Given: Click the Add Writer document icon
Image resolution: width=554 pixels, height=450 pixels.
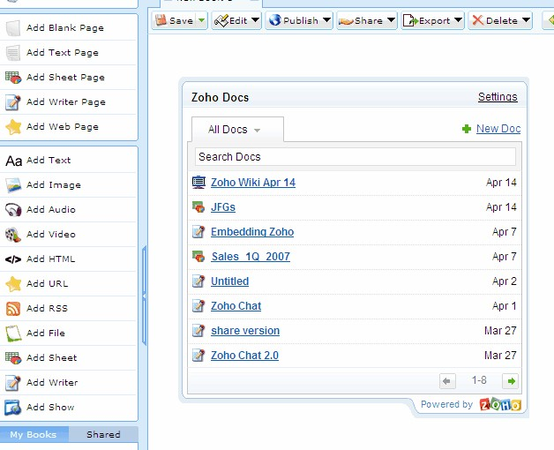Looking at the screenshot, I should click(13, 383).
